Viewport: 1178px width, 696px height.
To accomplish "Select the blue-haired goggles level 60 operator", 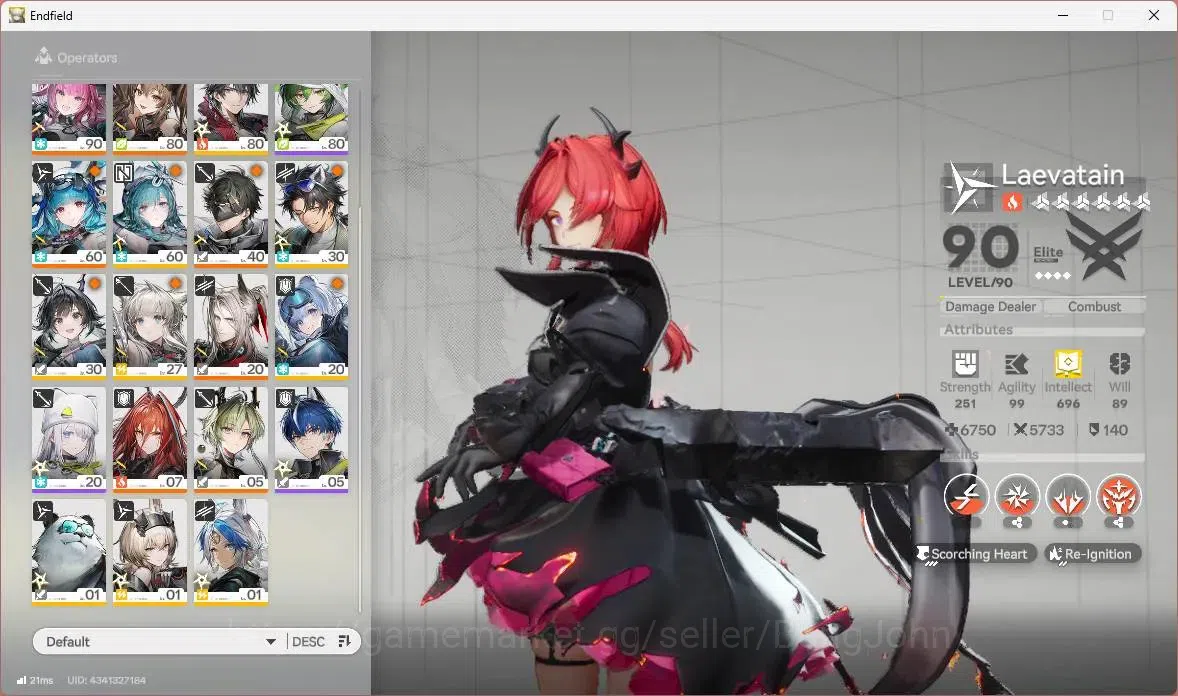I will pyautogui.click(x=68, y=214).
